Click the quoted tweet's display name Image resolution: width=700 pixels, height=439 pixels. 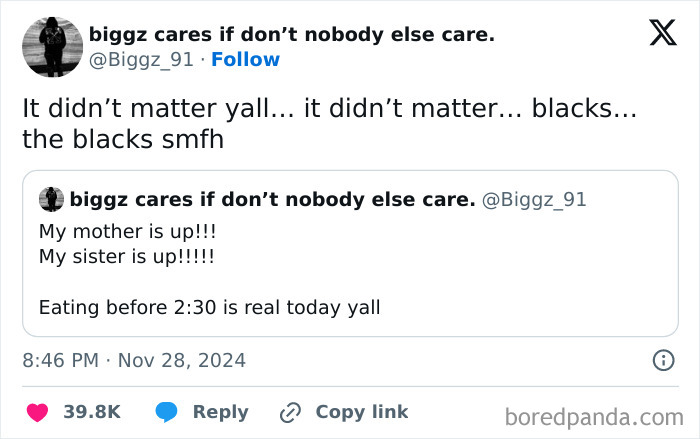[272, 200]
